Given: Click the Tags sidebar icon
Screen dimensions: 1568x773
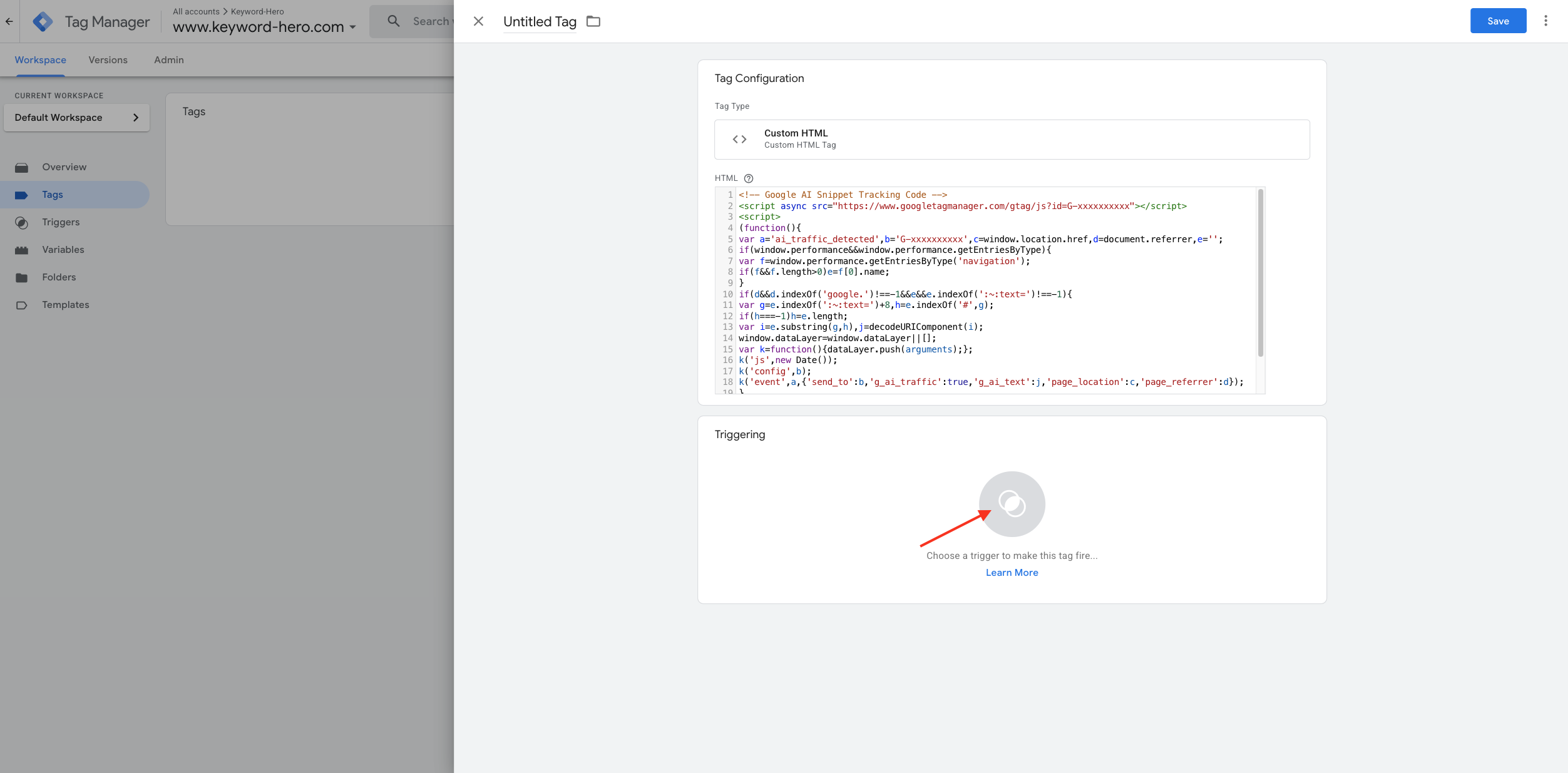Looking at the screenshot, I should 22,195.
